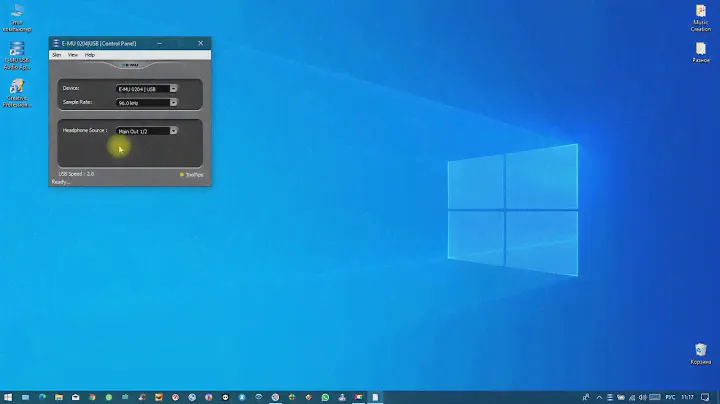Open the Creative Professional desktop shortcut
The image size is (720, 404).
pyautogui.click(x=17, y=91)
